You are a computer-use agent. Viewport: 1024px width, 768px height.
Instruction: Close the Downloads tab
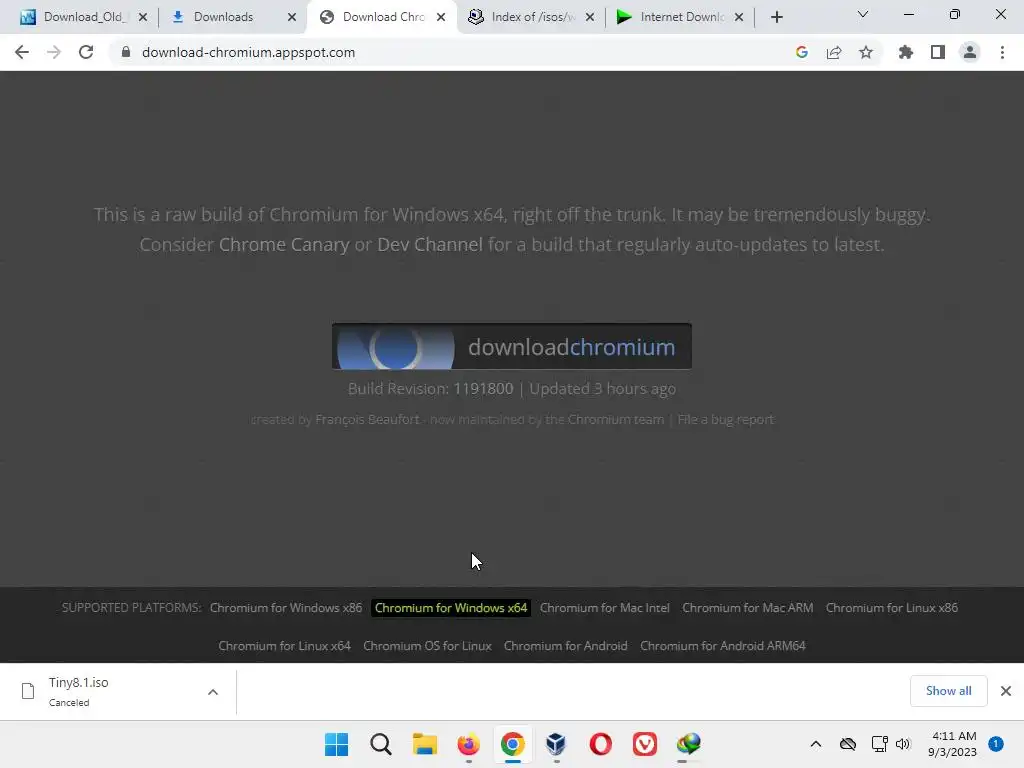pyautogui.click(x=292, y=17)
